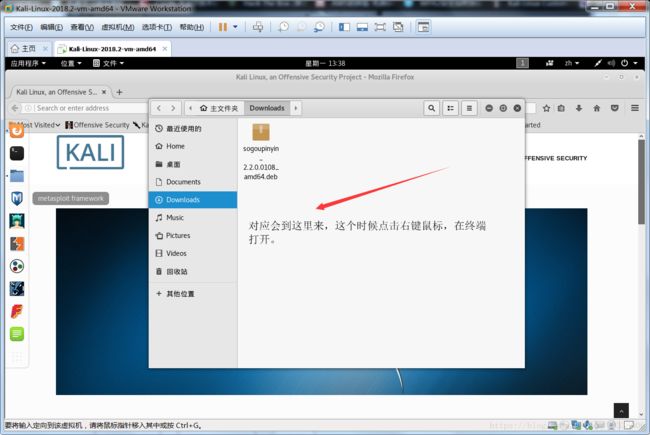The width and height of the screenshot is (650, 435).
Task: Toggle the VMware thumbnail bar icon
Action: pos(362,27)
